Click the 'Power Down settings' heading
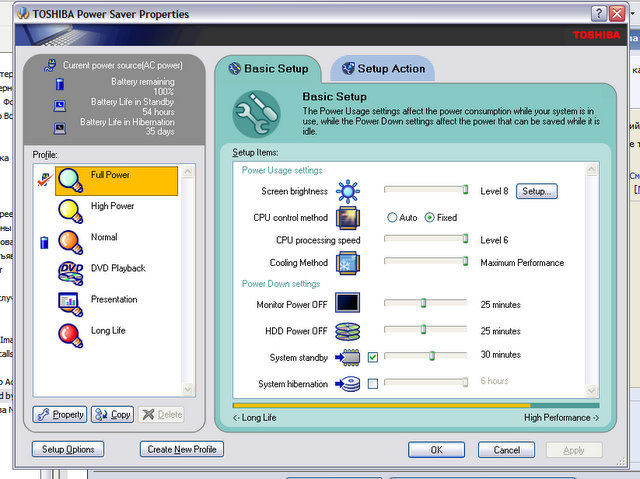 pos(281,284)
